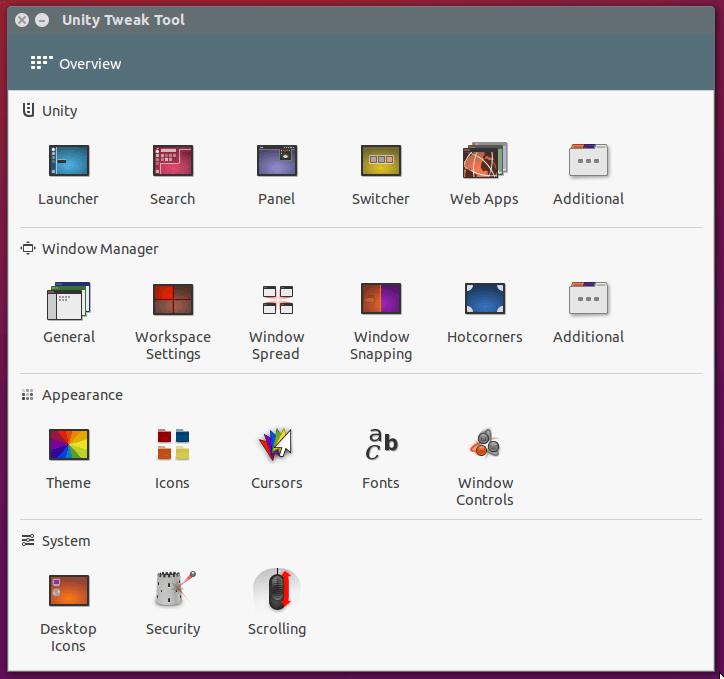Image resolution: width=724 pixels, height=679 pixels.
Task: Select the Window Spread icon
Action: 276,299
